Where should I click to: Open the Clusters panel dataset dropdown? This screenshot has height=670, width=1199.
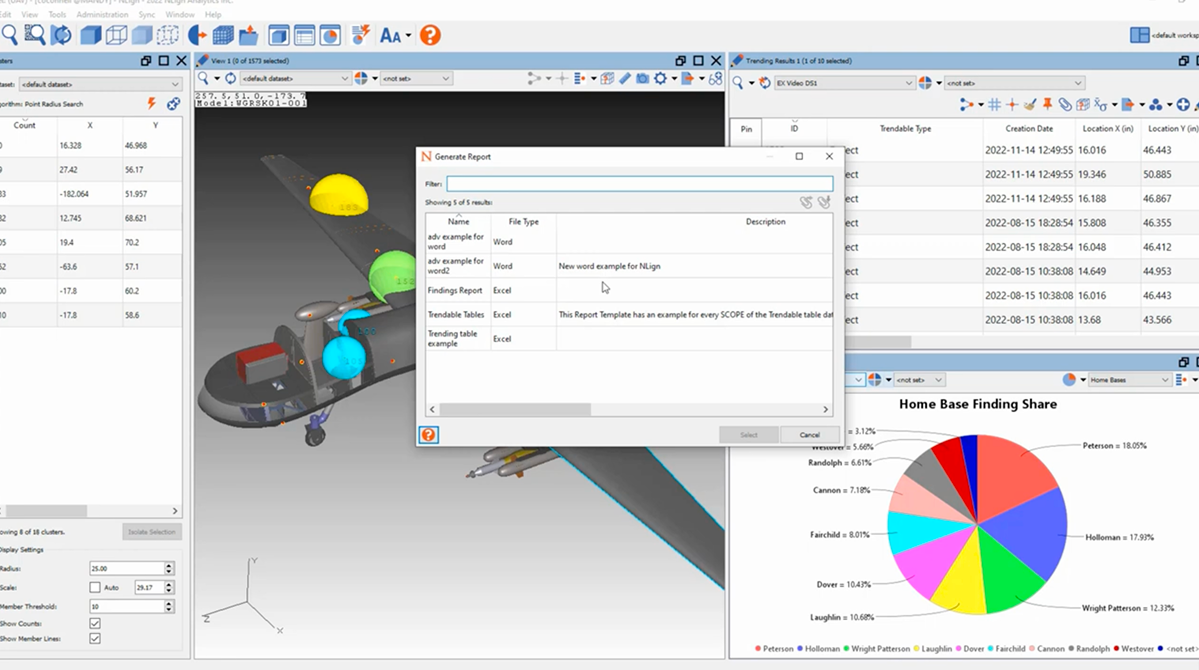tap(100, 84)
